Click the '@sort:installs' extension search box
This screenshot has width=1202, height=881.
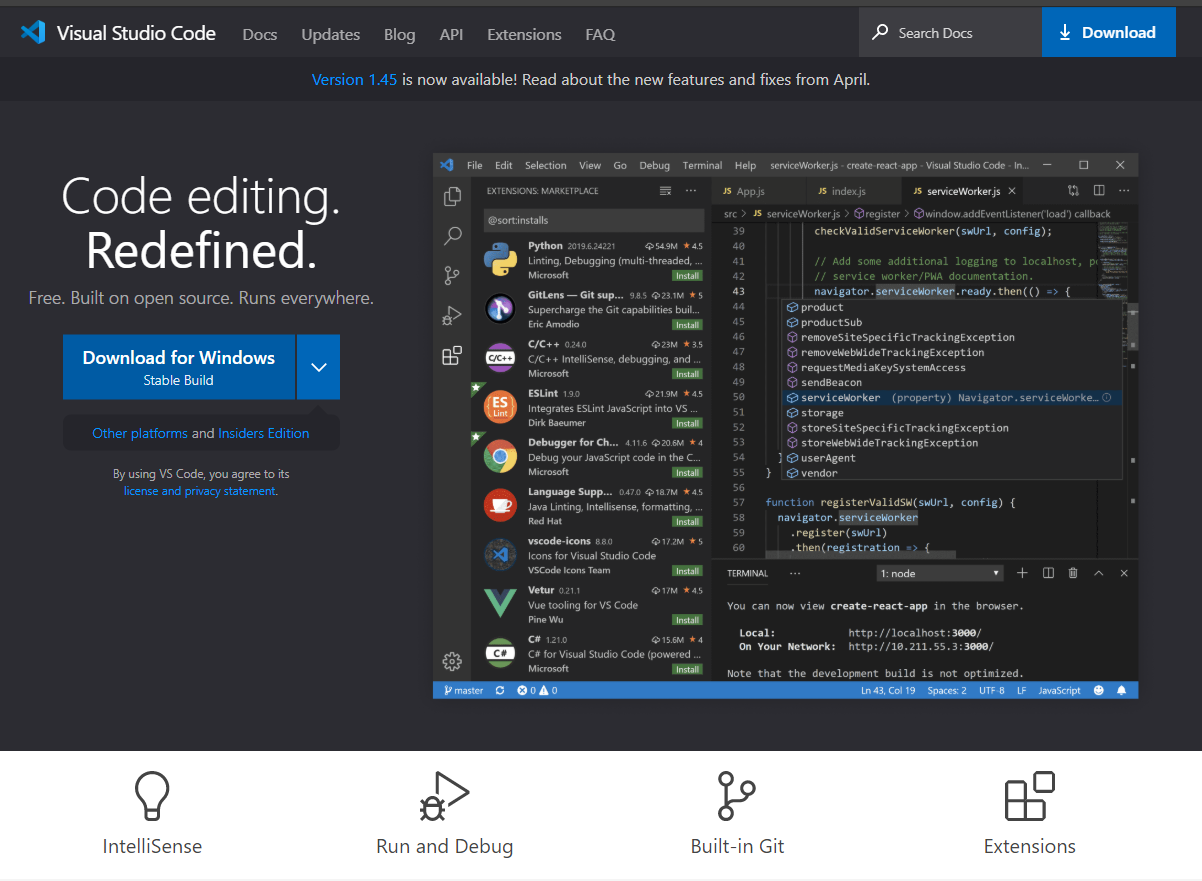click(594, 220)
